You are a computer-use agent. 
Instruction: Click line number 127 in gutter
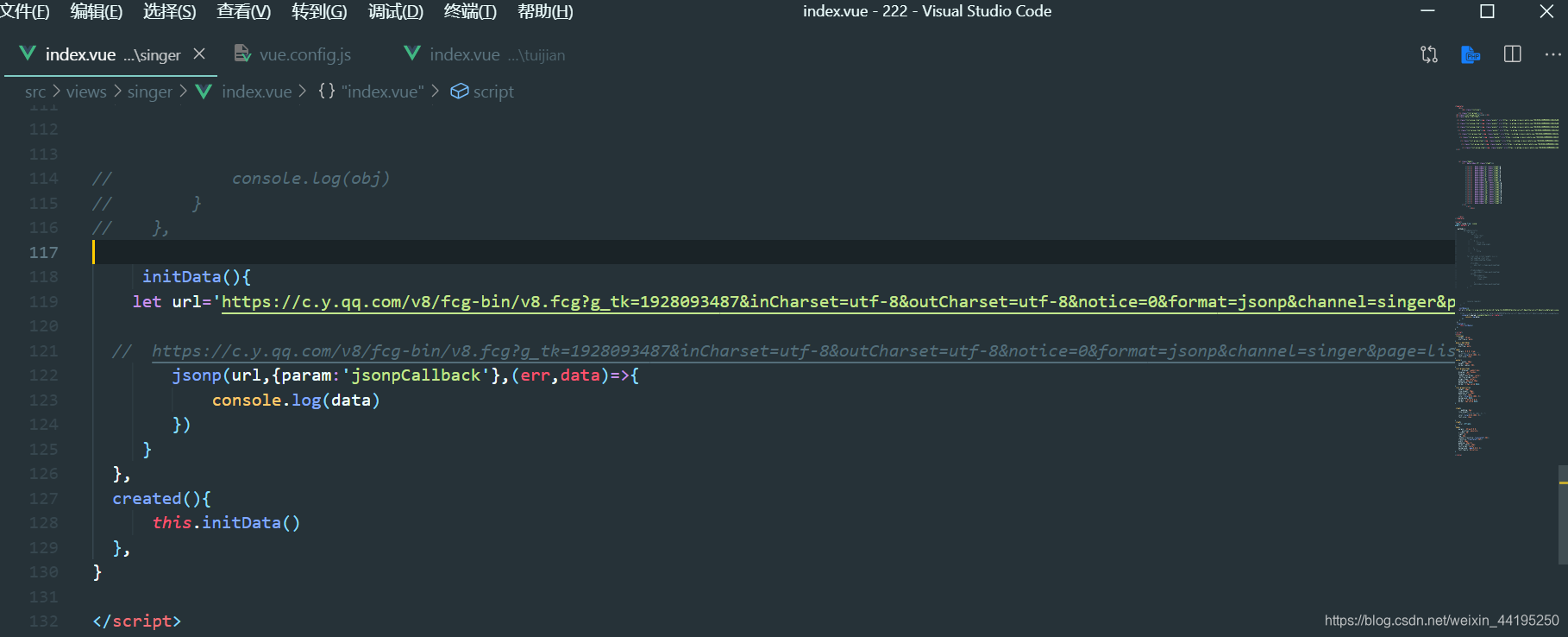tap(44, 498)
